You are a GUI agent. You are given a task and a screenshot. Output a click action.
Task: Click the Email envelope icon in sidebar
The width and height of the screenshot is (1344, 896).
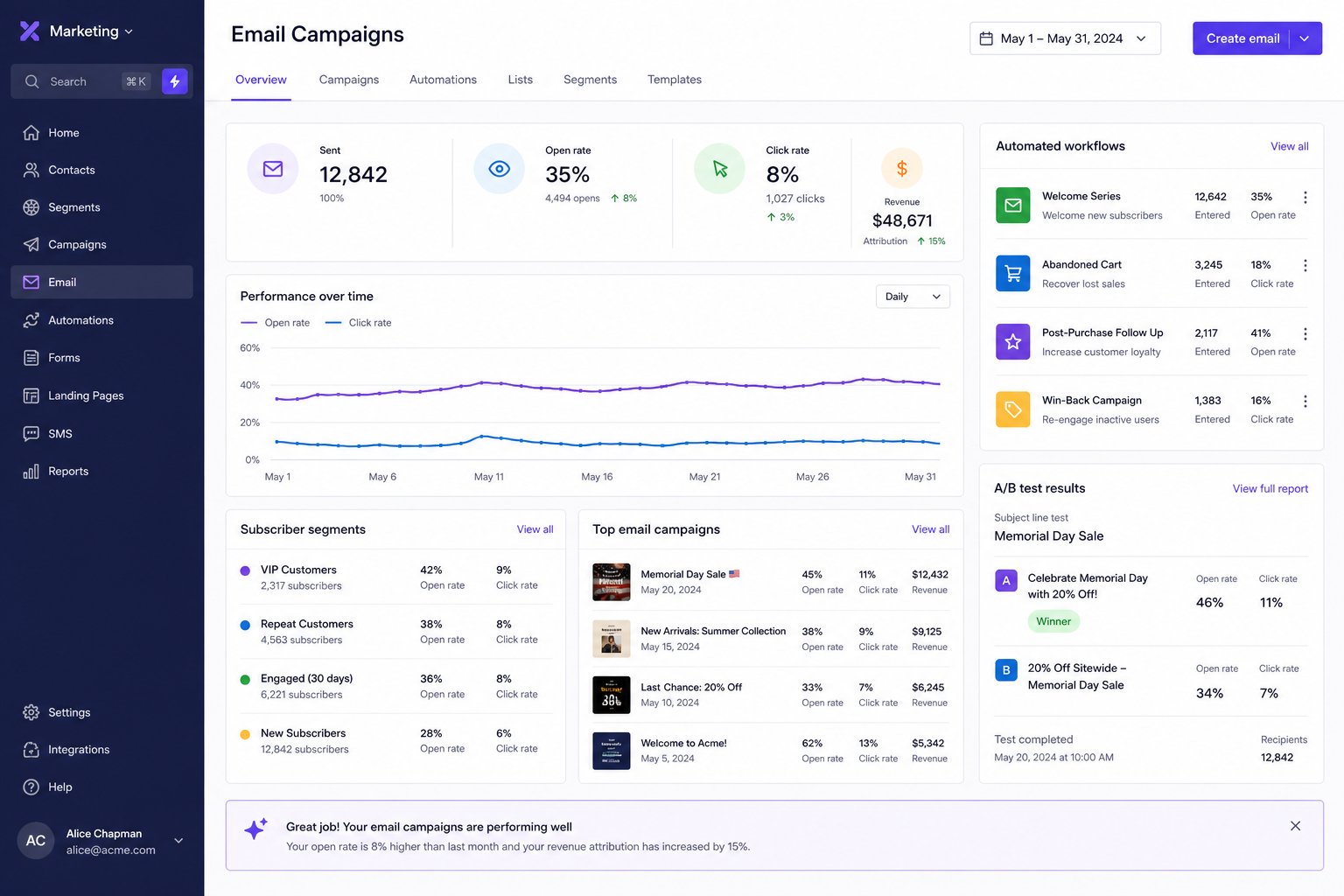click(31, 282)
